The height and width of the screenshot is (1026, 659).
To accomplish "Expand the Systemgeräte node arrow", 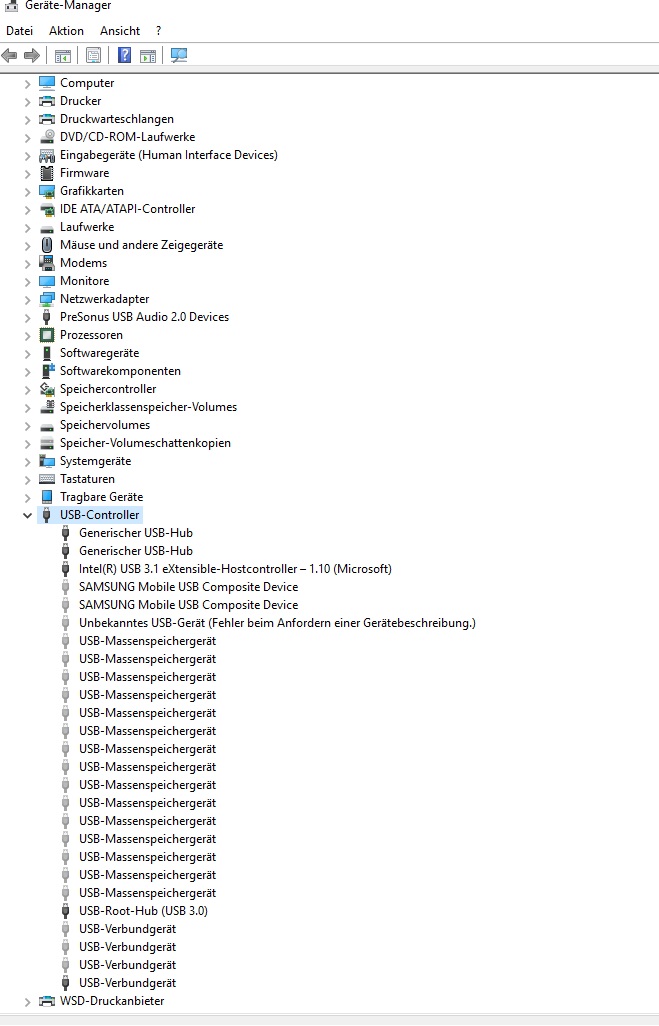I will click(27, 462).
